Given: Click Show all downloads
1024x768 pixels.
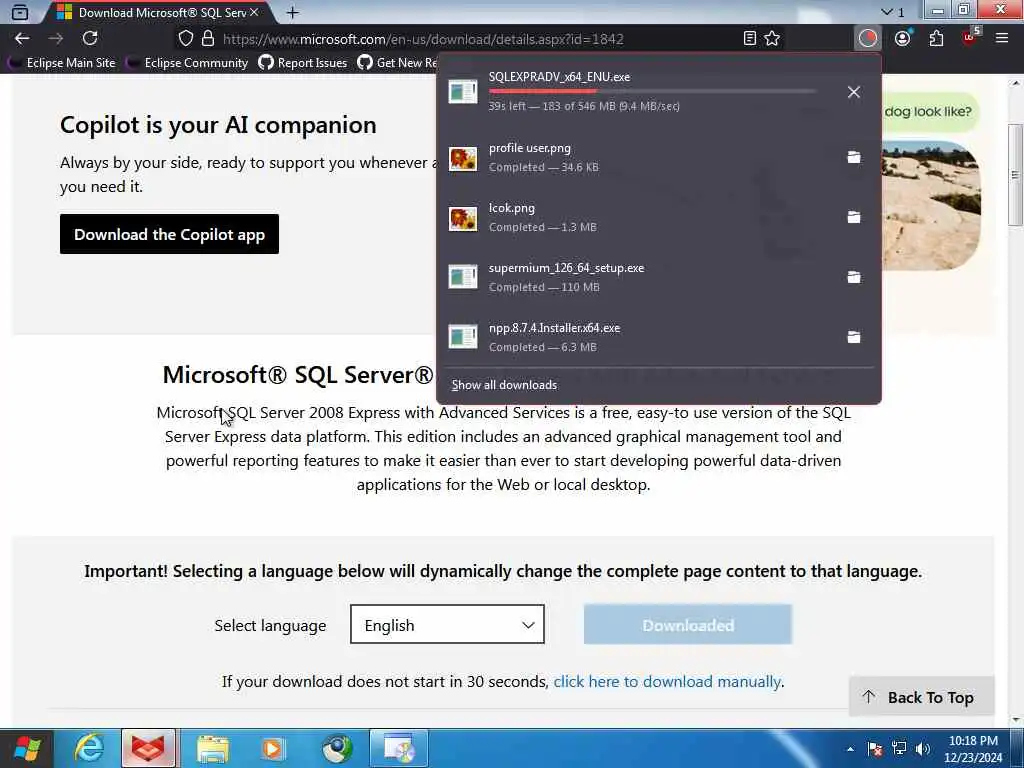Looking at the screenshot, I should point(504,385).
